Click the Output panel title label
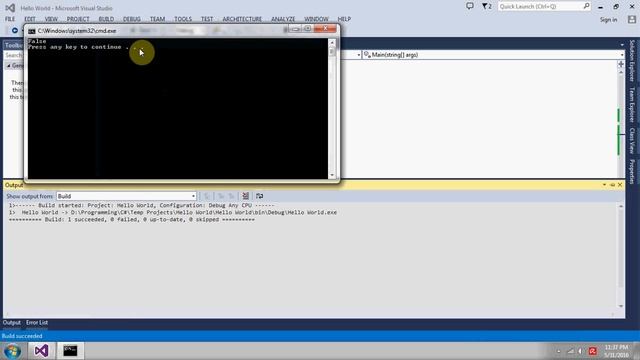640x360 pixels. (x=13, y=185)
